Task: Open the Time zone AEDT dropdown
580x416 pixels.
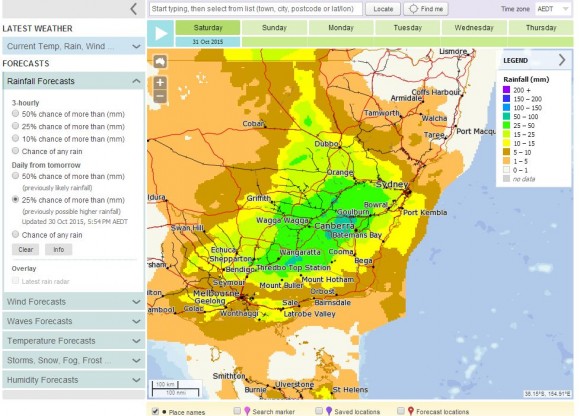Action: point(553,9)
